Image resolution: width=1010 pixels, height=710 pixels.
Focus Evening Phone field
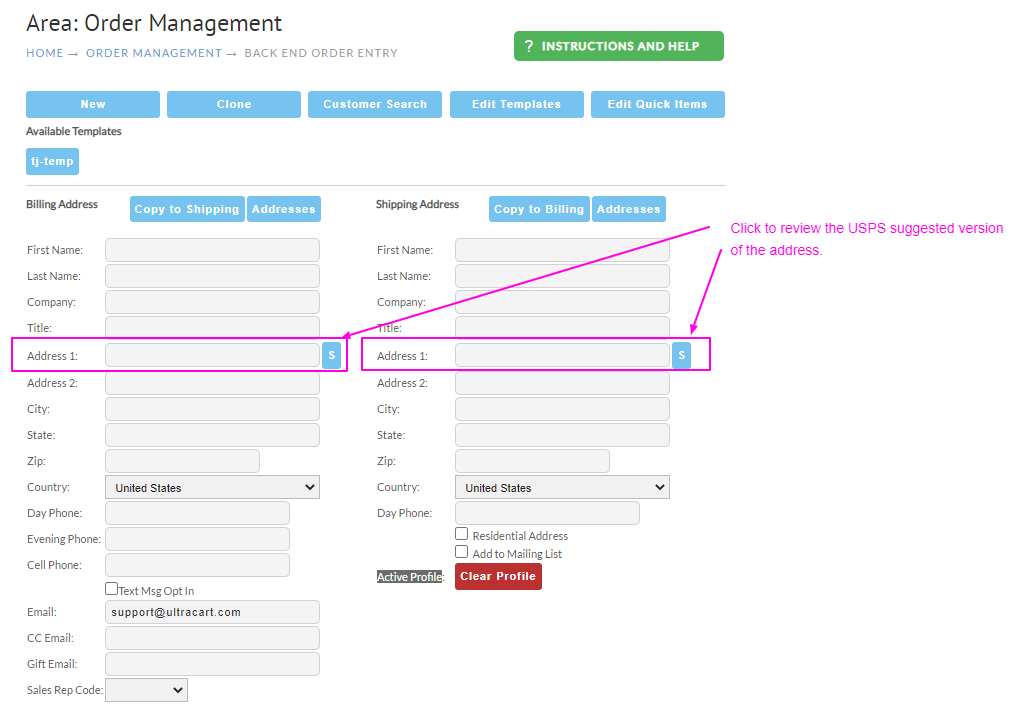tap(197, 539)
